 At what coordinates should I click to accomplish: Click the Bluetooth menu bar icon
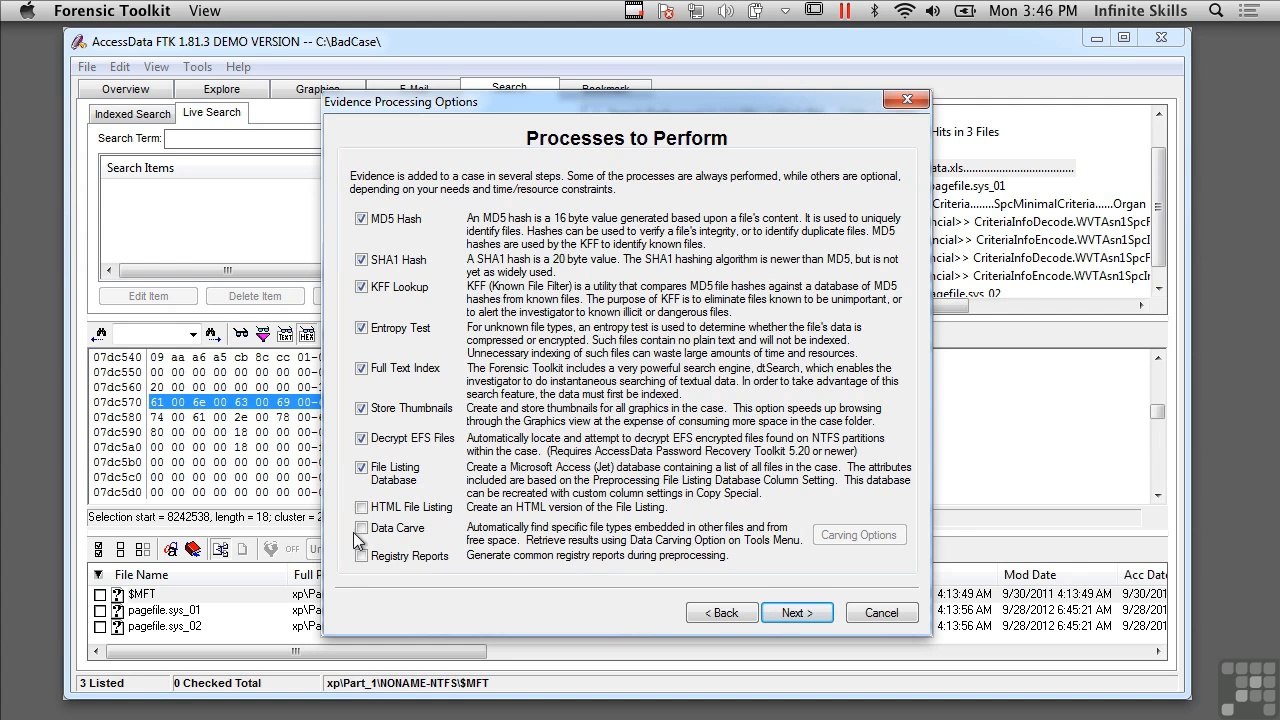pos(874,11)
